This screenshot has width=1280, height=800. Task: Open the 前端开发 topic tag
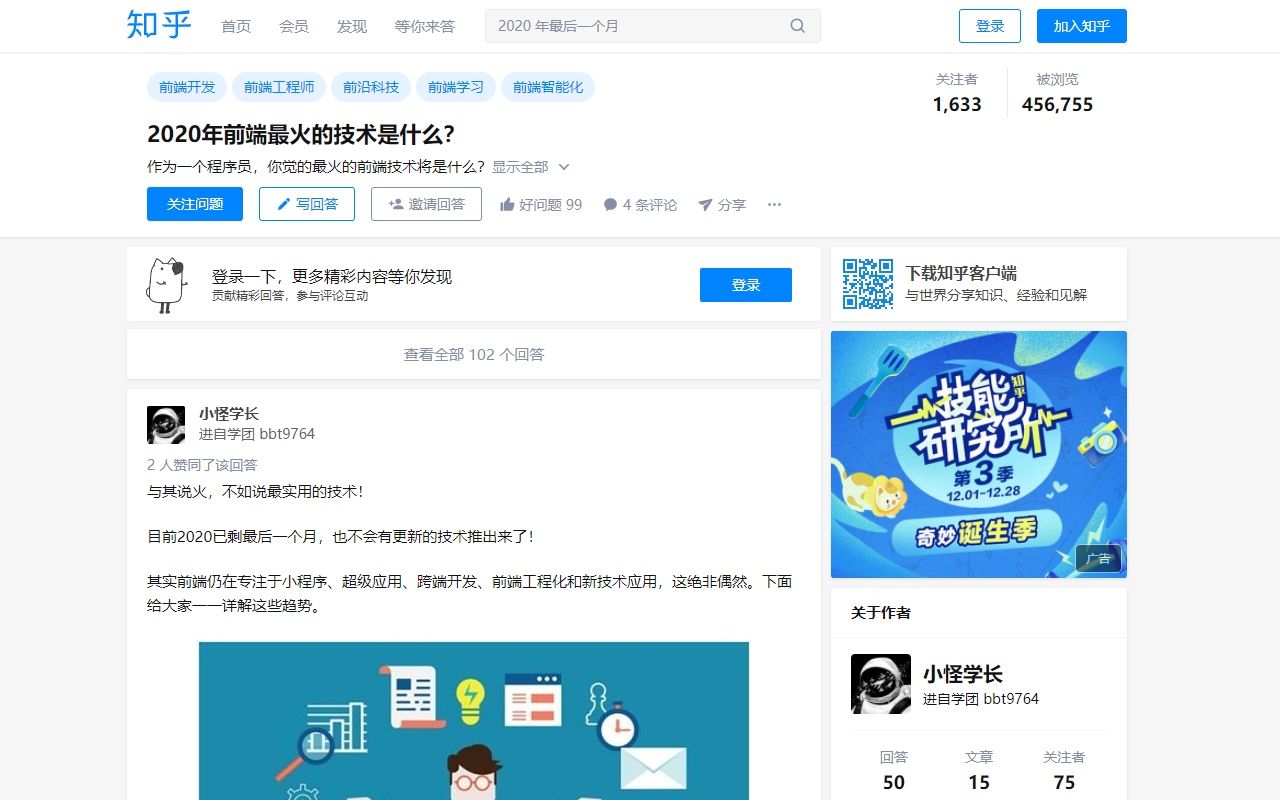click(184, 87)
